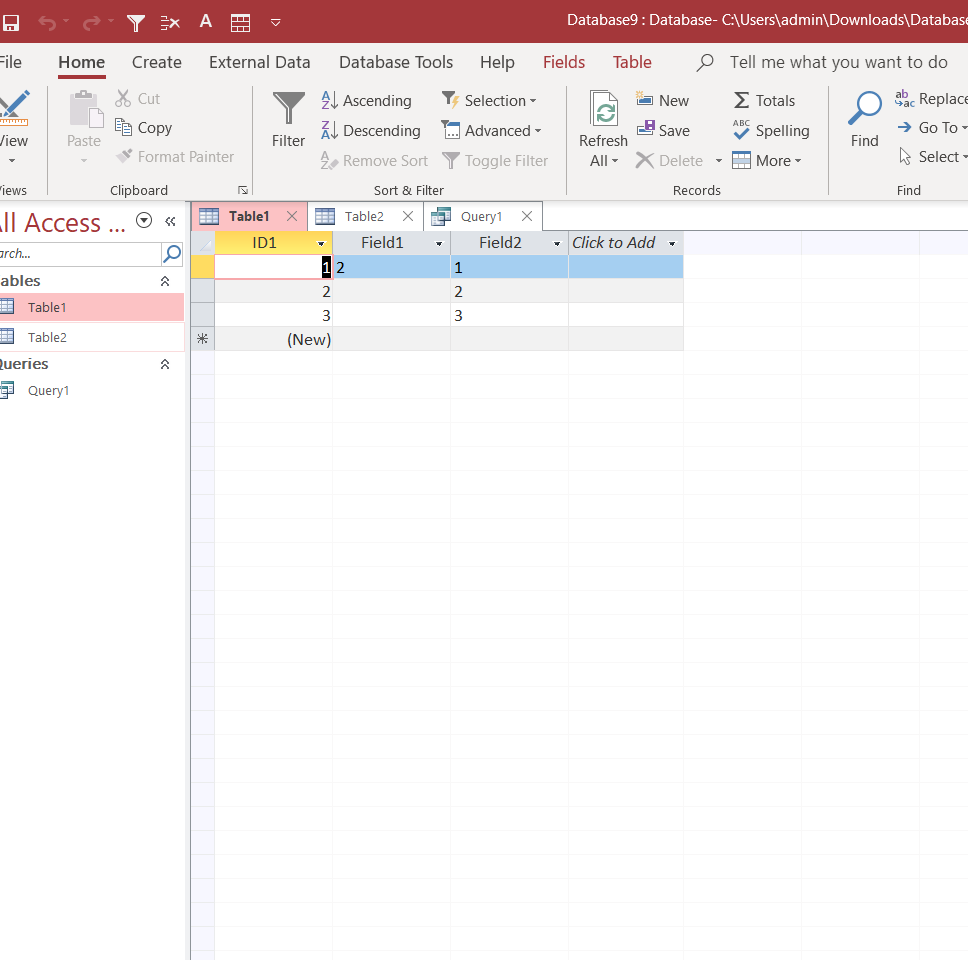Expand the Refresh All dropdown arrow
Screen dimensions: 968x960
(x=614, y=161)
